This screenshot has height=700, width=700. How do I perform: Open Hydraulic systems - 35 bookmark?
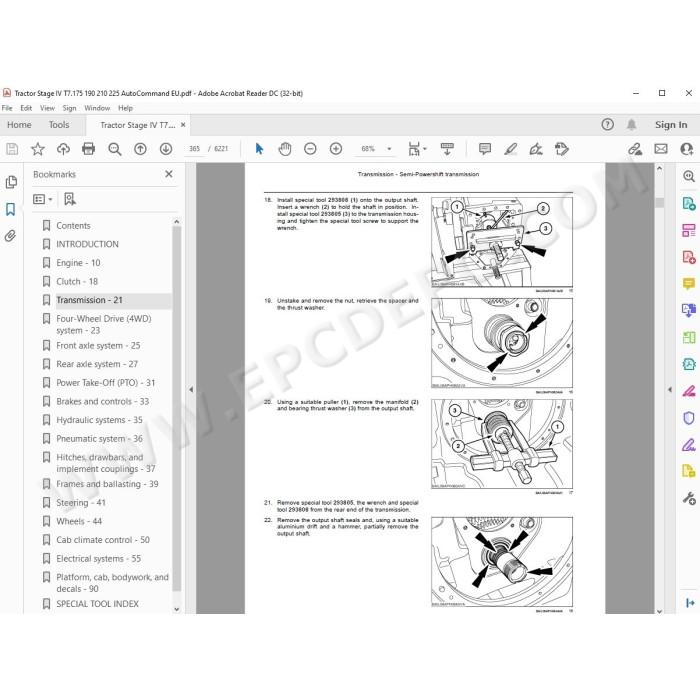[99, 420]
